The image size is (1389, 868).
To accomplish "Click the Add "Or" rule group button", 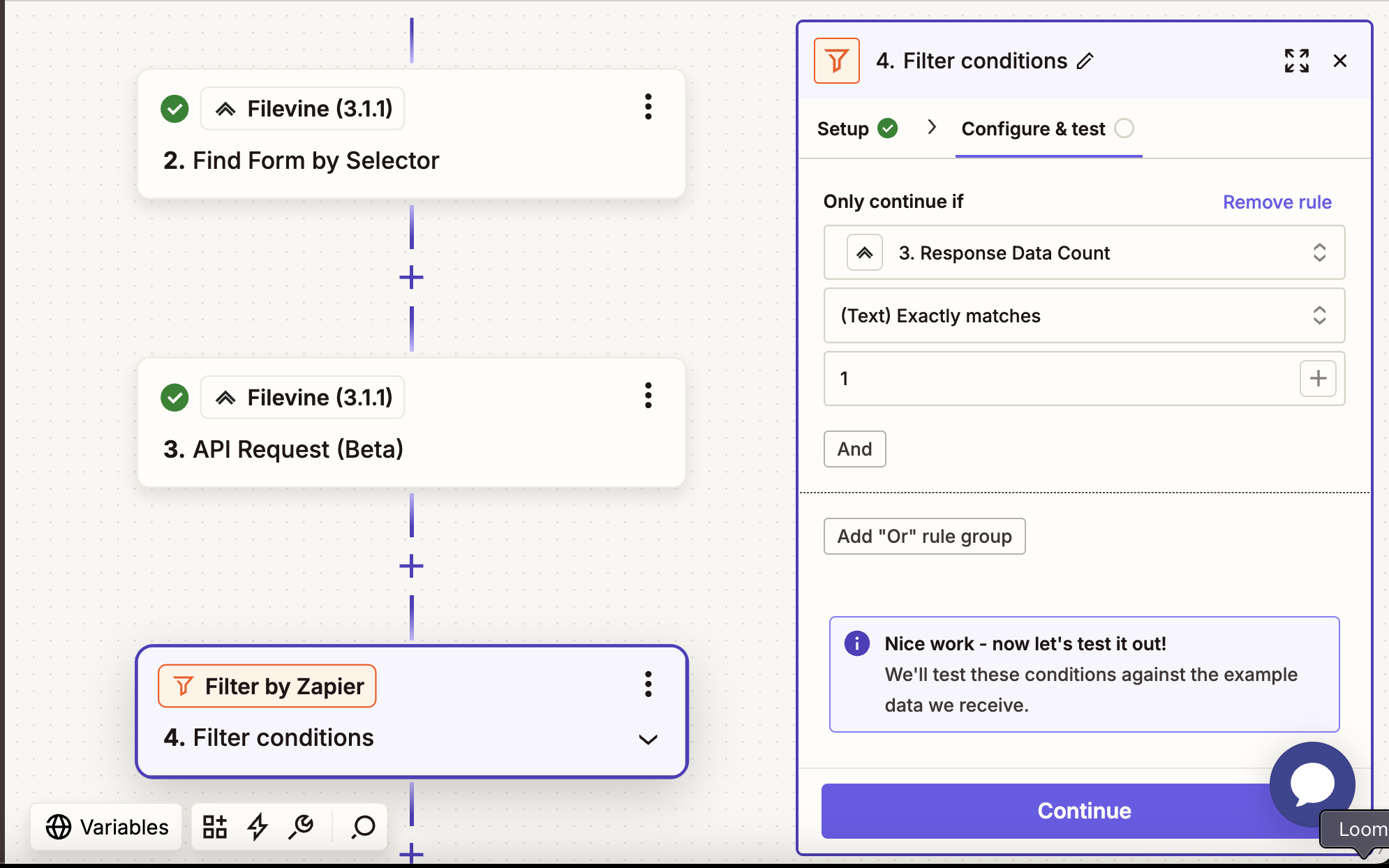I will (x=923, y=536).
